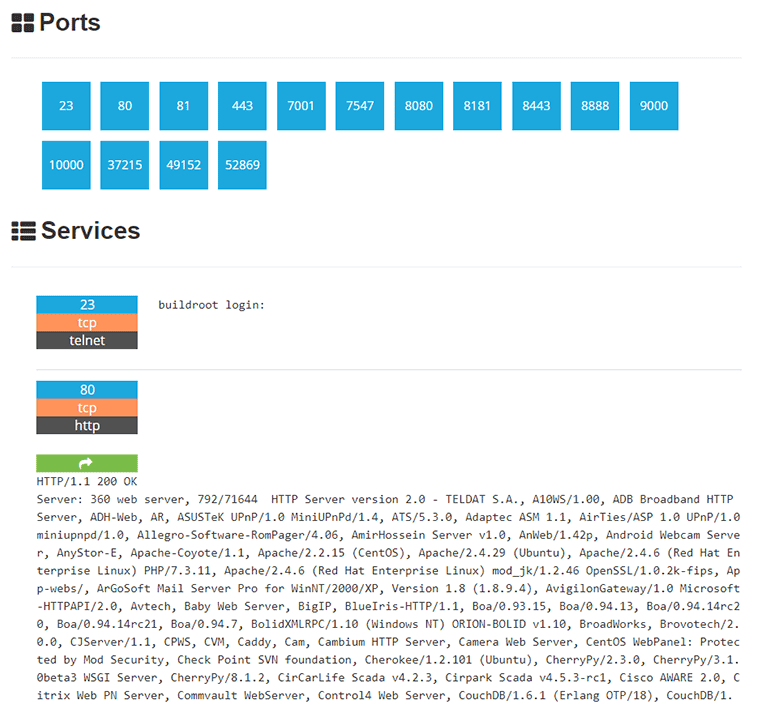Open the port 8080 tile

tap(419, 106)
